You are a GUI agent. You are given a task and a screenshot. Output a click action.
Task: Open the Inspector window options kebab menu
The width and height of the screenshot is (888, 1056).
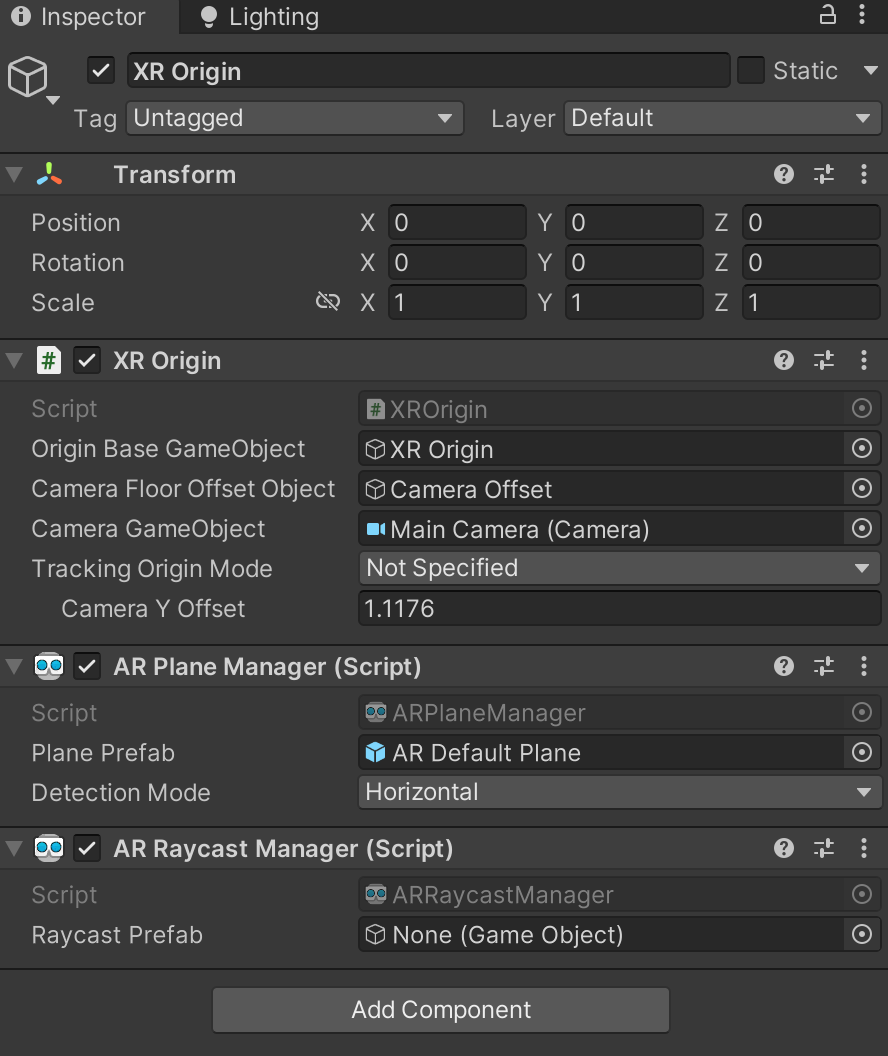coord(864,16)
